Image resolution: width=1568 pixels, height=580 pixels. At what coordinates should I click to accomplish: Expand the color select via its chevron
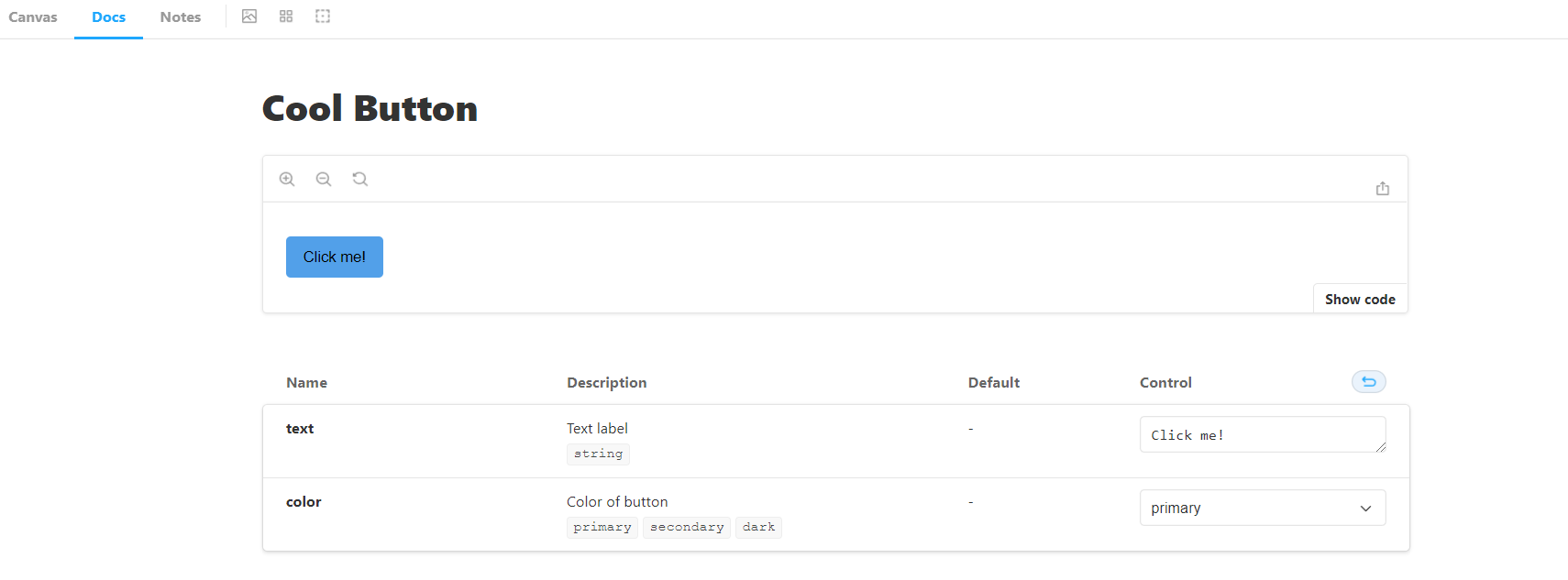pyautogui.click(x=1365, y=507)
